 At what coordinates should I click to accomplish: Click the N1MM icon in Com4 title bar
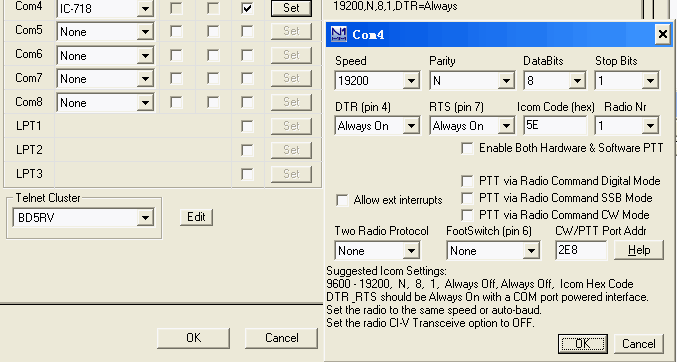pyautogui.click(x=339, y=34)
